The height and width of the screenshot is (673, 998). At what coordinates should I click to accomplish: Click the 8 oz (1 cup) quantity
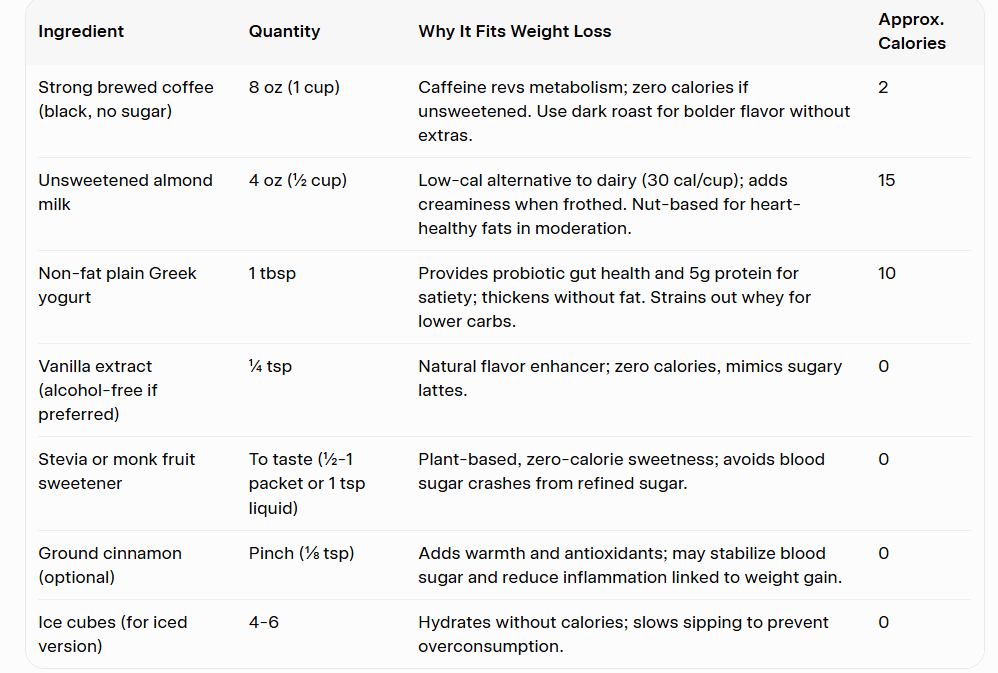tap(294, 87)
